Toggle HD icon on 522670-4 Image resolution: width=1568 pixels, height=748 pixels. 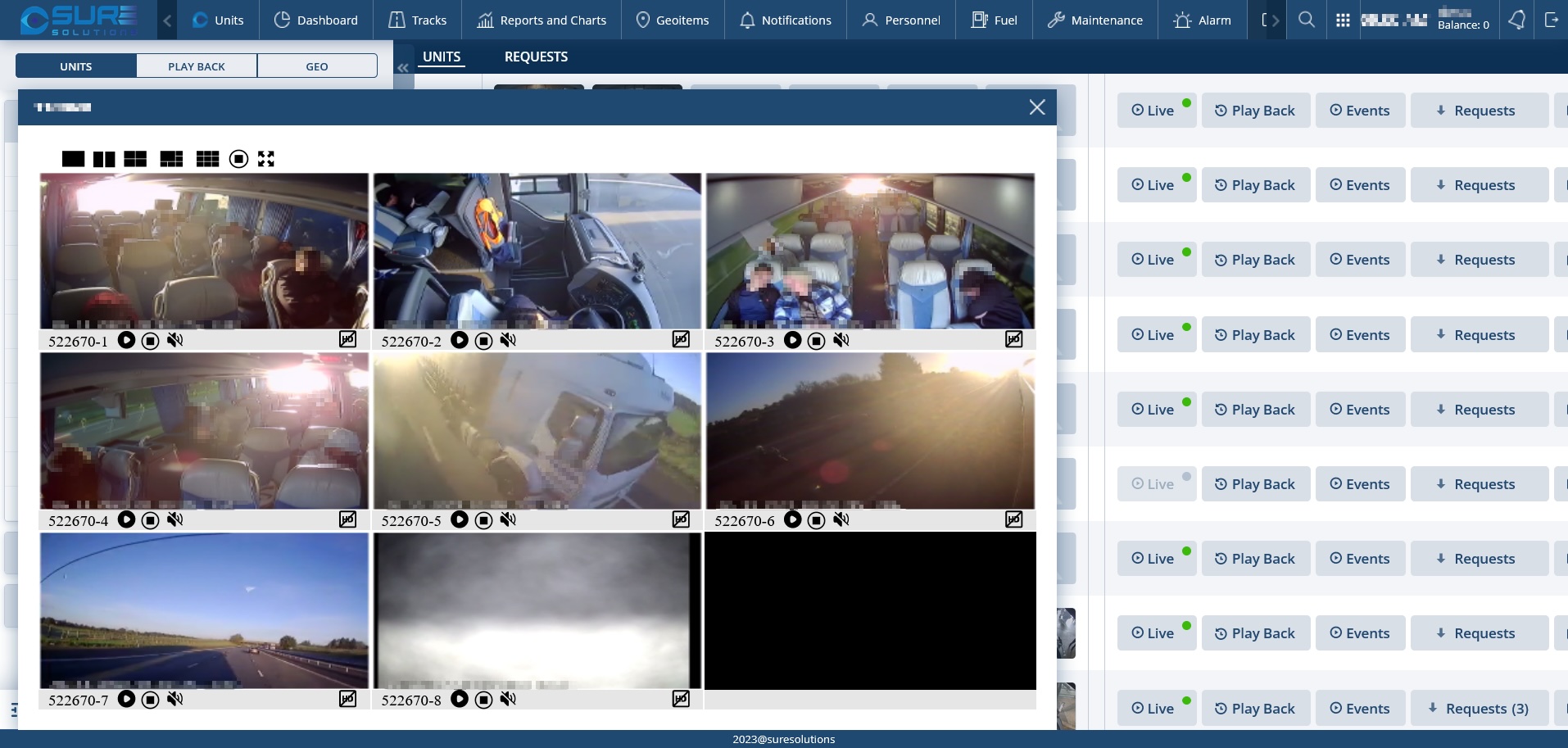coord(348,519)
